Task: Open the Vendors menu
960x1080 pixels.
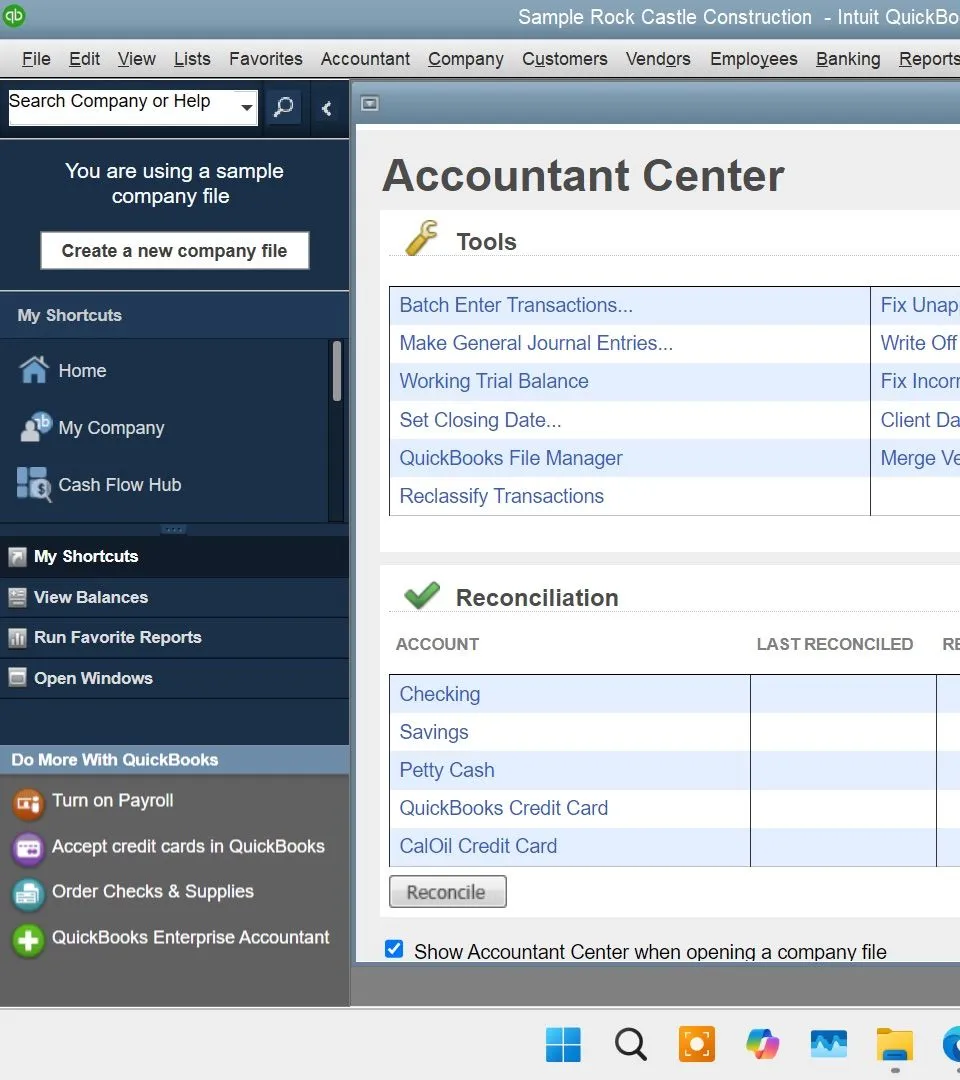Action: [x=658, y=59]
